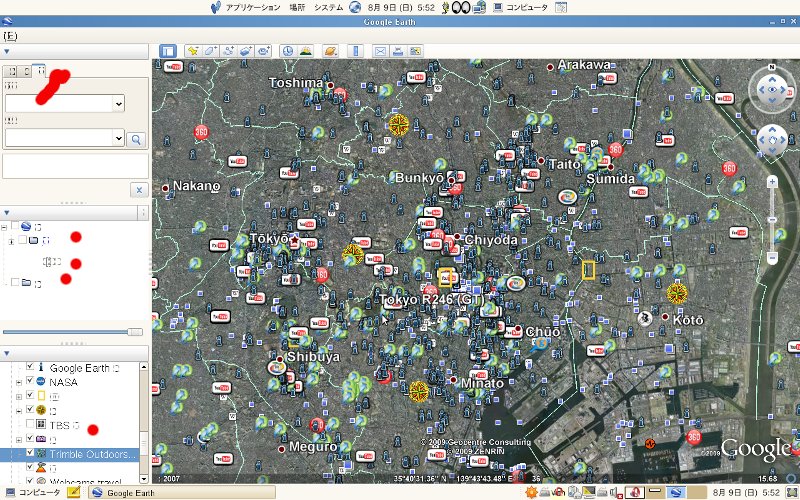Expand the yellow-frame layer node
Viewport: 800px width, 500px height.
coord(19,396)
